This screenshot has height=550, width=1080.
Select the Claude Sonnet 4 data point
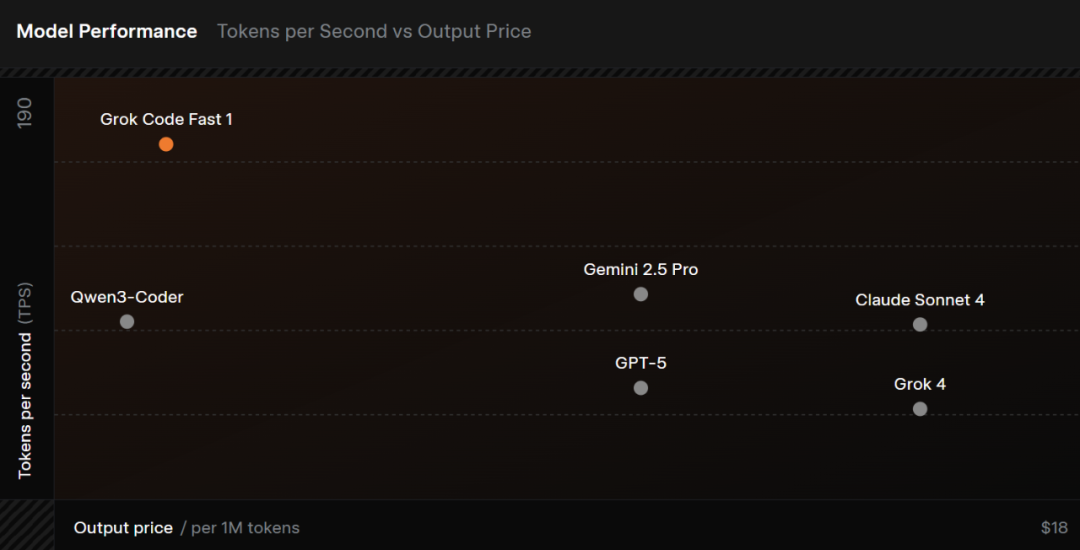920,325
